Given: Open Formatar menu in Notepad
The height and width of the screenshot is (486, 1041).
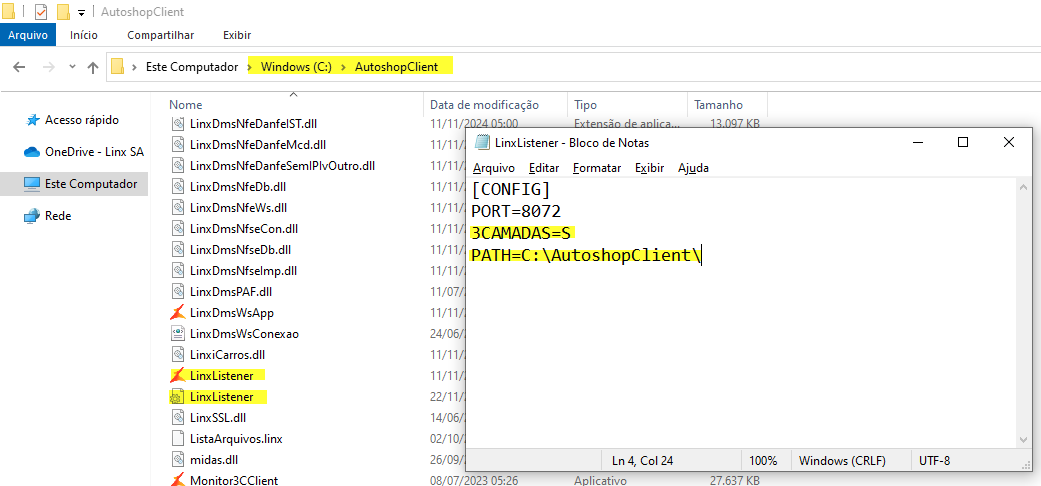Looking at the screenshot, I should click(597, 169).
